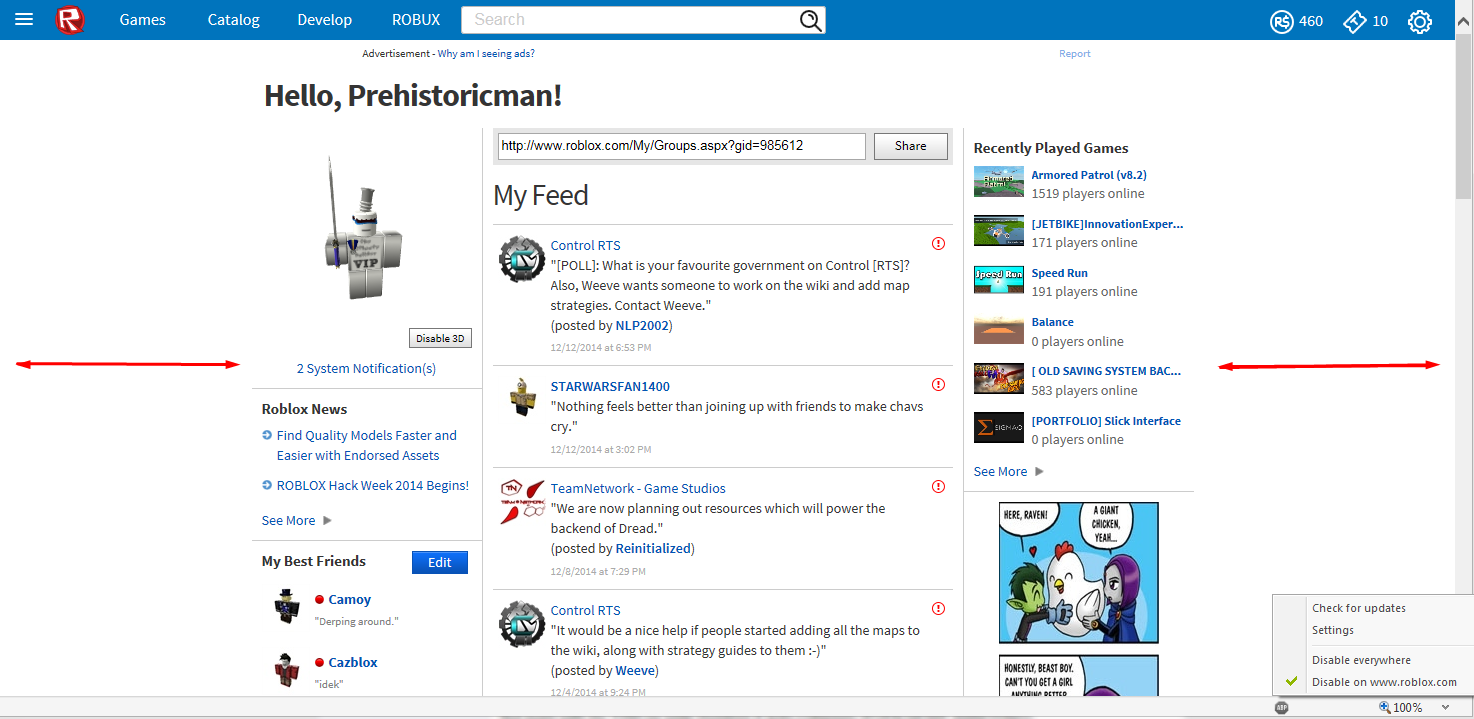Open PORTFOLIO Slick Interface thumbnail
This screenshot has width=1474, height=719.
point(998,428)
